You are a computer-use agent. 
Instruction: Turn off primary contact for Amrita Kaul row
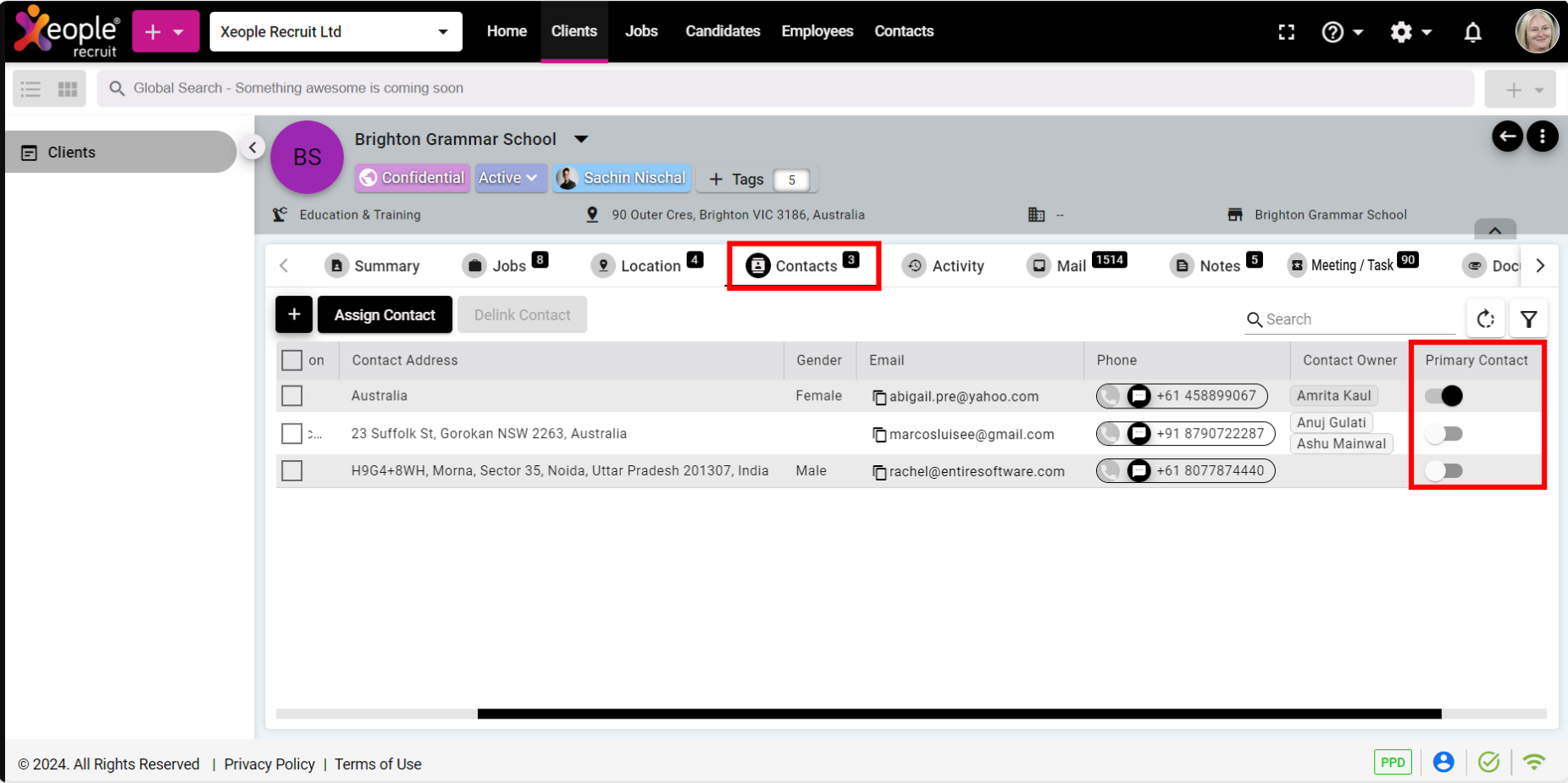pyautogui.click(x=1443, y=396)
